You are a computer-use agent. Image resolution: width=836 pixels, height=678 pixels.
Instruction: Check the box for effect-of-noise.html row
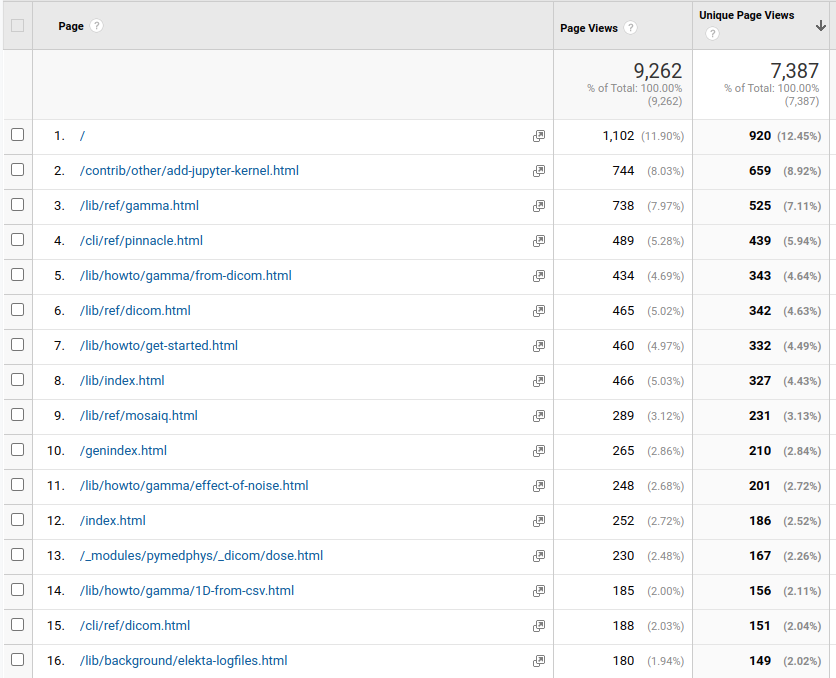[18, 485]
